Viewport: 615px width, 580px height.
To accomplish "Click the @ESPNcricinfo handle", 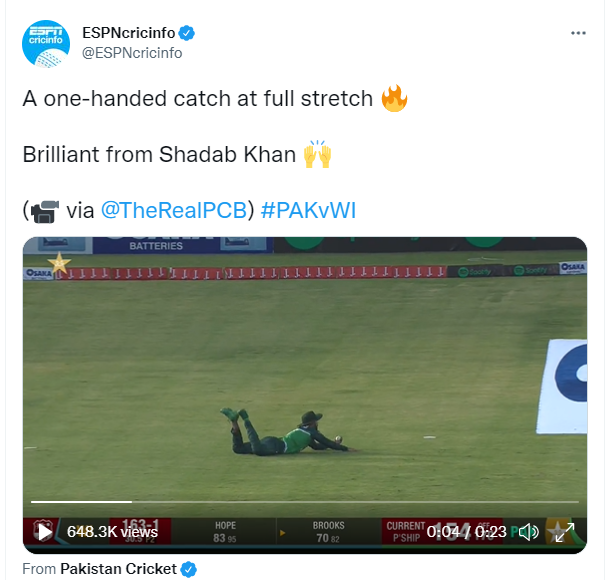I will pyautogui.click(x=132, y=53).
